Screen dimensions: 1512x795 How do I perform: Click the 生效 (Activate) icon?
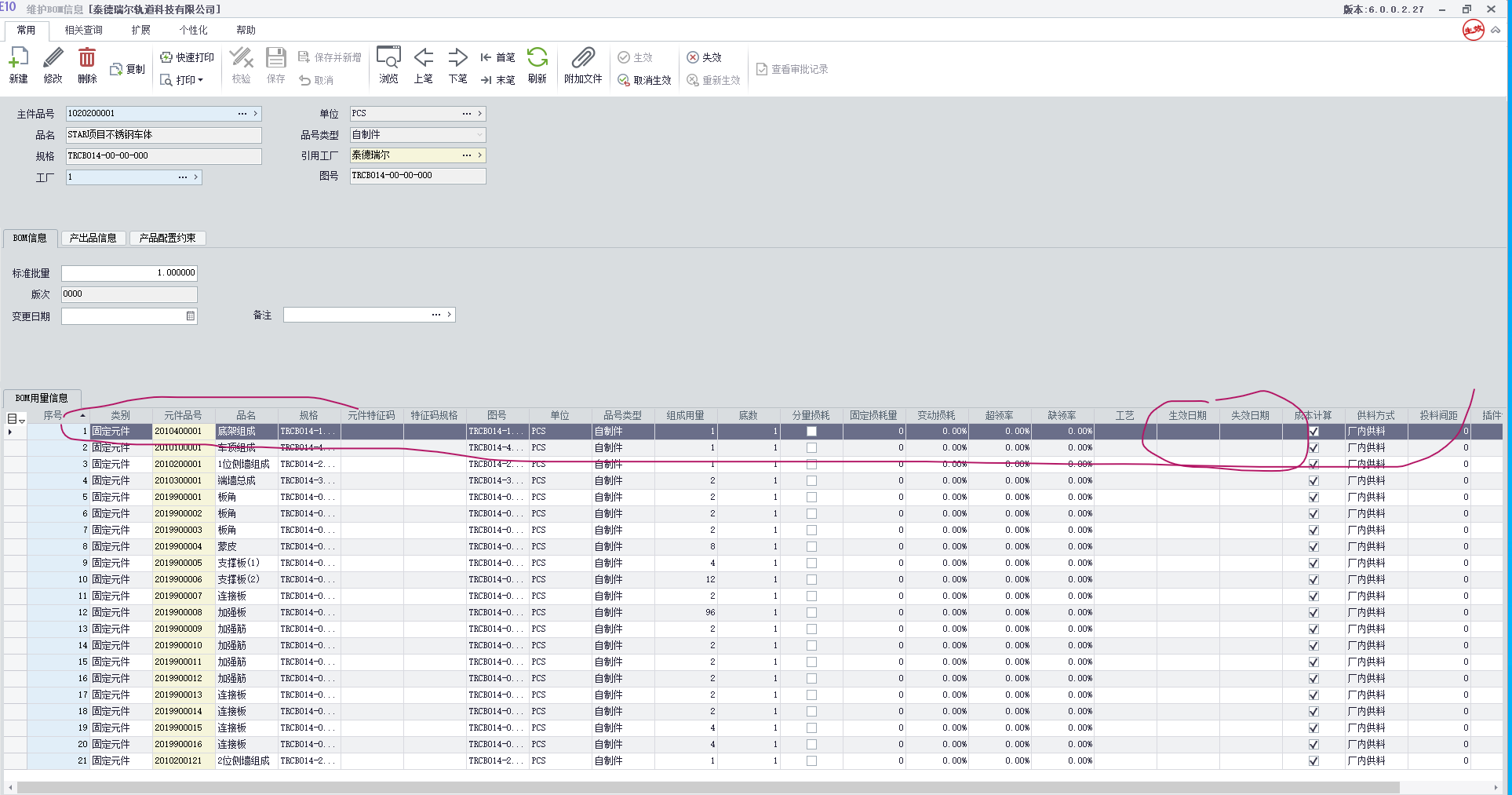pyautogui.click(x=624, y=57)
